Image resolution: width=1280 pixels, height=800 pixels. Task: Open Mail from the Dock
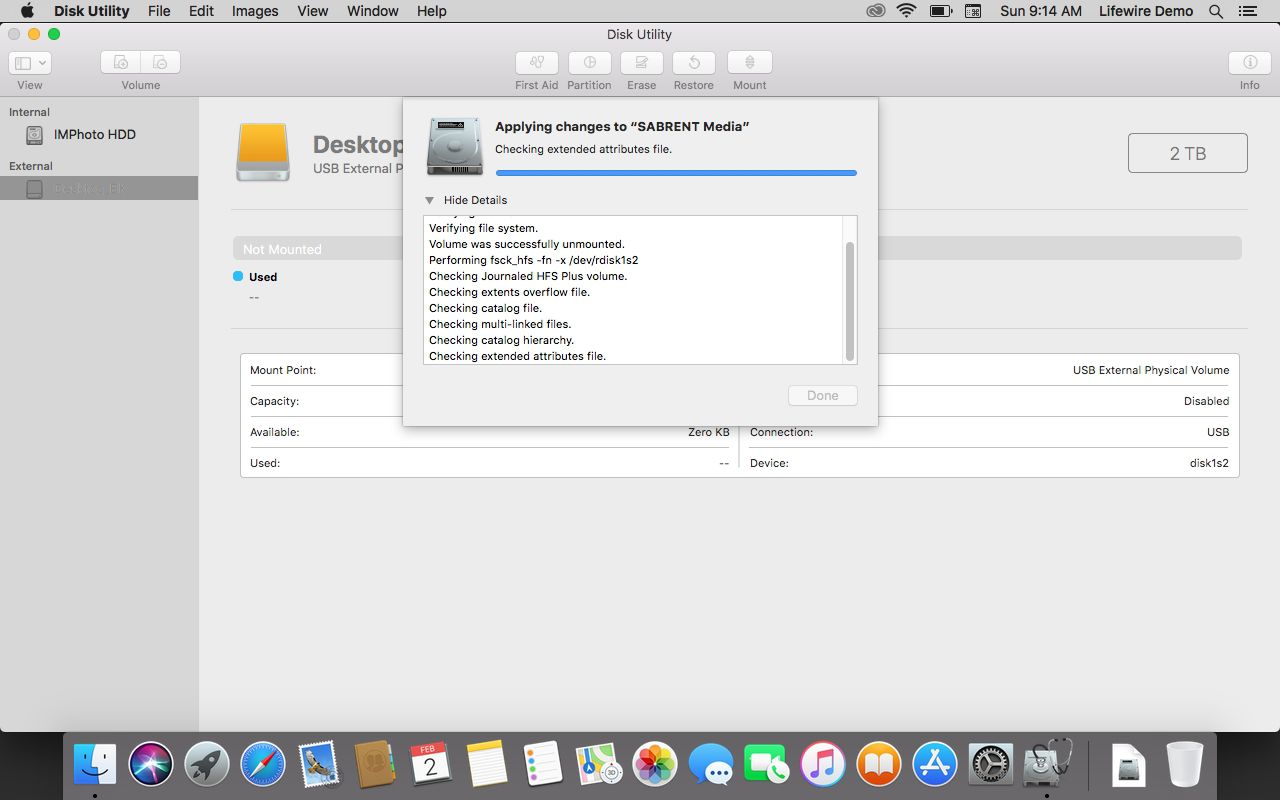click(319, 765)
